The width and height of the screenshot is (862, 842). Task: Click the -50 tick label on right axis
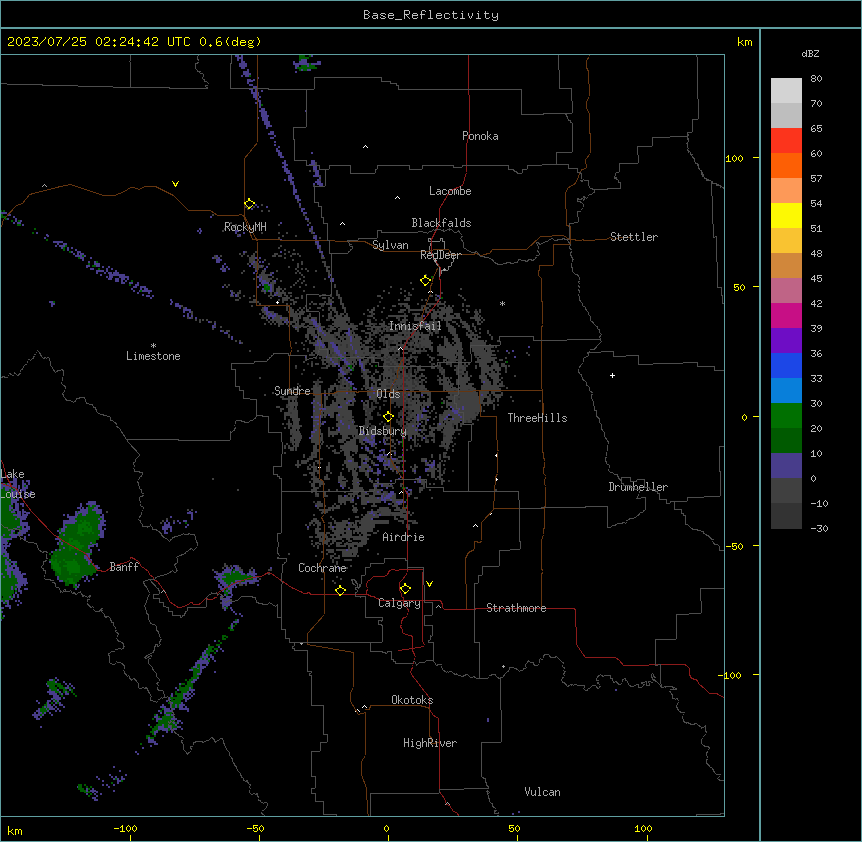(x=734, y=546)
